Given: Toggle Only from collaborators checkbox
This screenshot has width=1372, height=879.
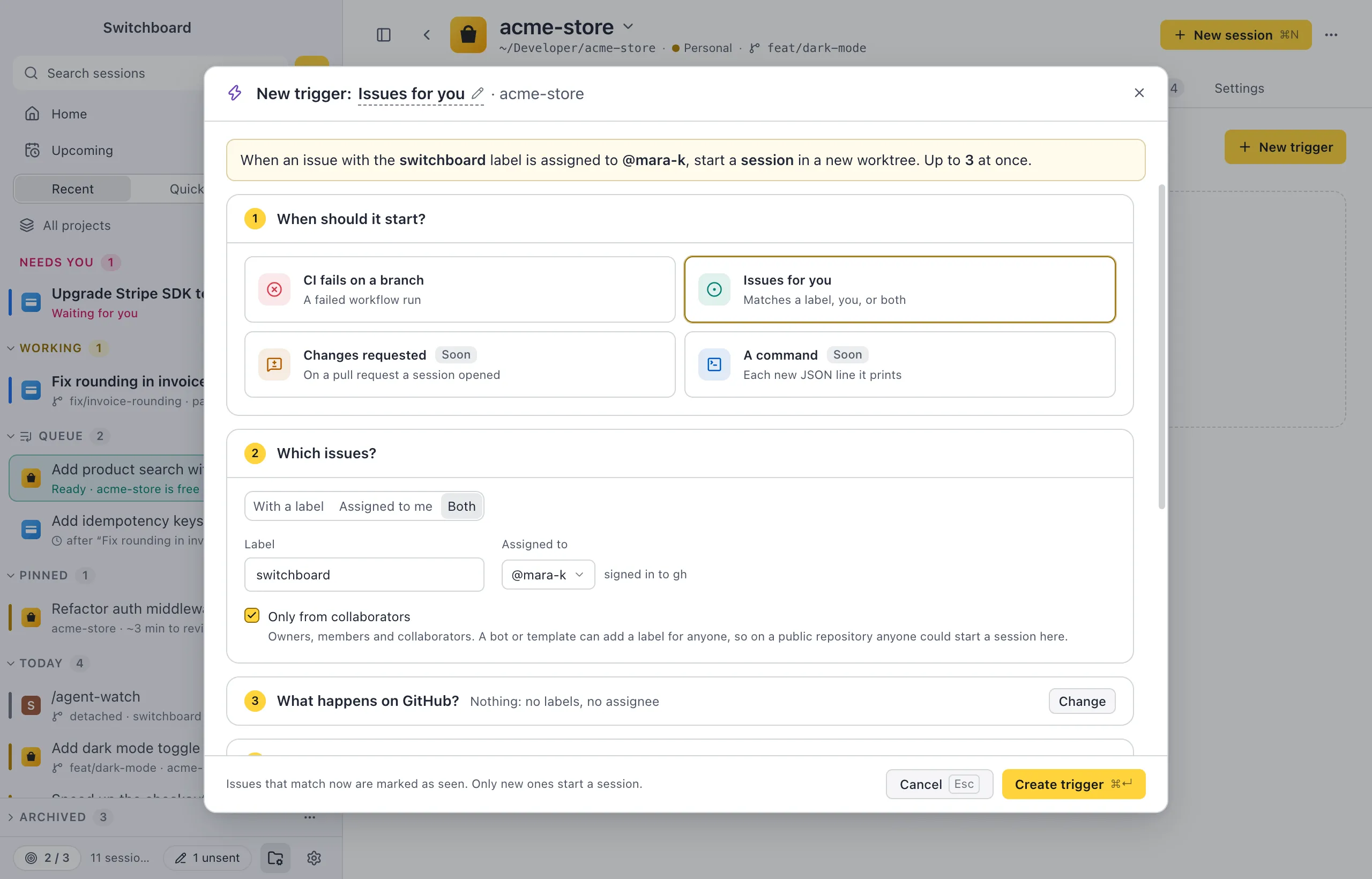Looking at the screenshot, I should pyautogui.click(x=252, y=615).
